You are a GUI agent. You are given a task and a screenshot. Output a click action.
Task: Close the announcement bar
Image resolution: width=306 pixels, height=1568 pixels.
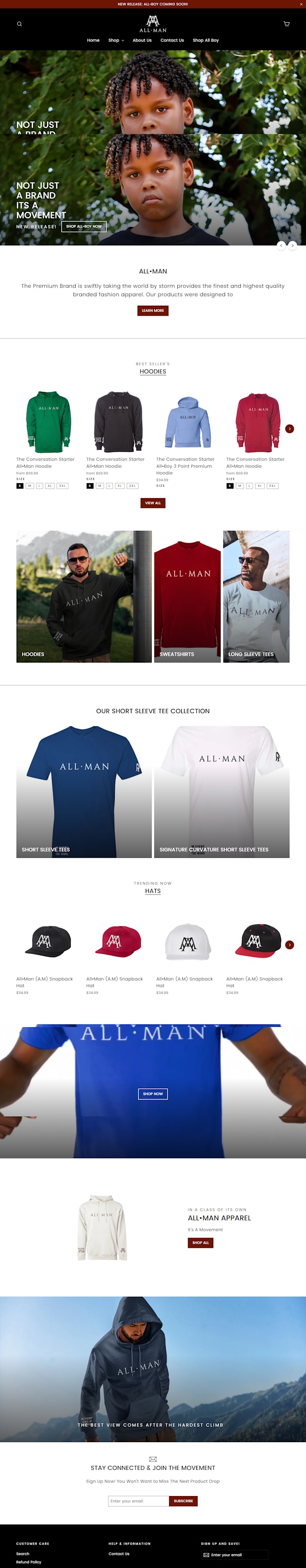tap(301, 4)
